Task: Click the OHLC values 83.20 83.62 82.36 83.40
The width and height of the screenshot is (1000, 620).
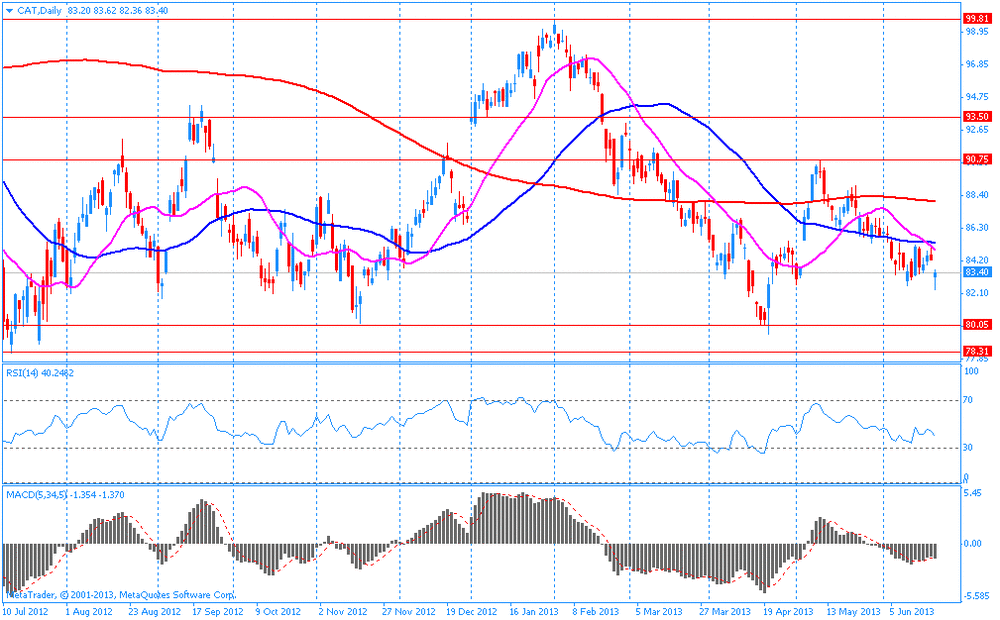Action: click(x=117, y=11)
